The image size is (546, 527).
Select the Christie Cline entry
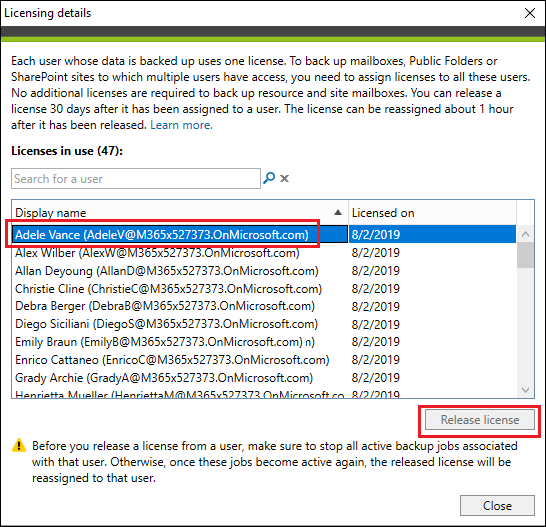point(264,288)
